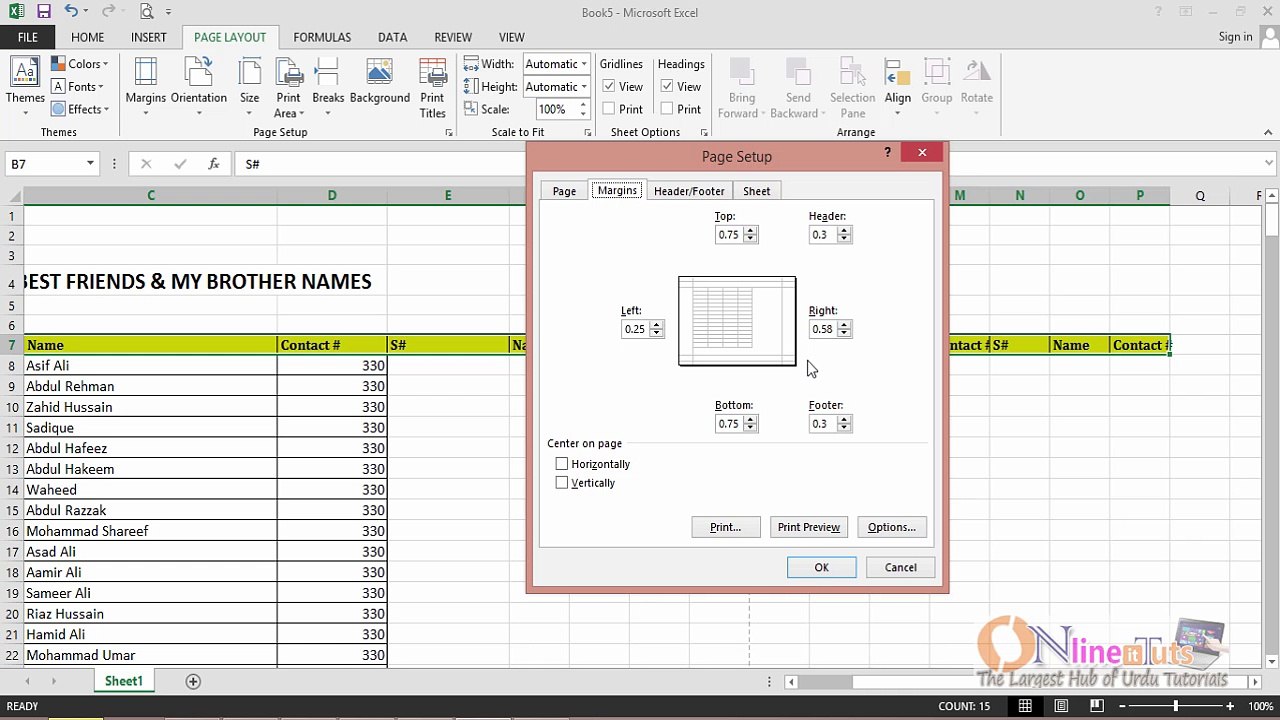Switch to Normal view in the status bar
The height and width of the screenshot is (720, 1280).
(x=1025, y=706)
